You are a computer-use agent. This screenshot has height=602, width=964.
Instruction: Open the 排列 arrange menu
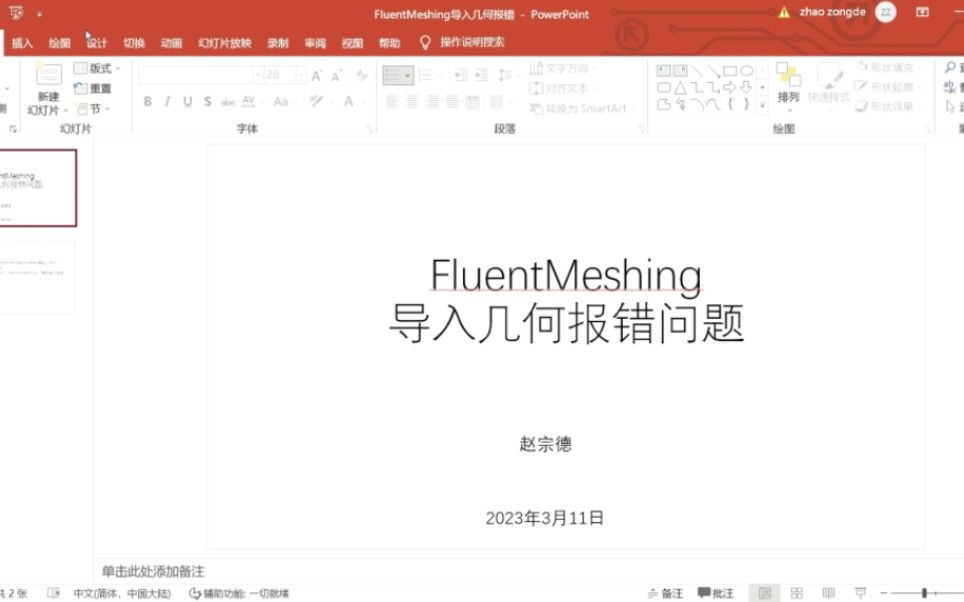(x=788, y=85)
